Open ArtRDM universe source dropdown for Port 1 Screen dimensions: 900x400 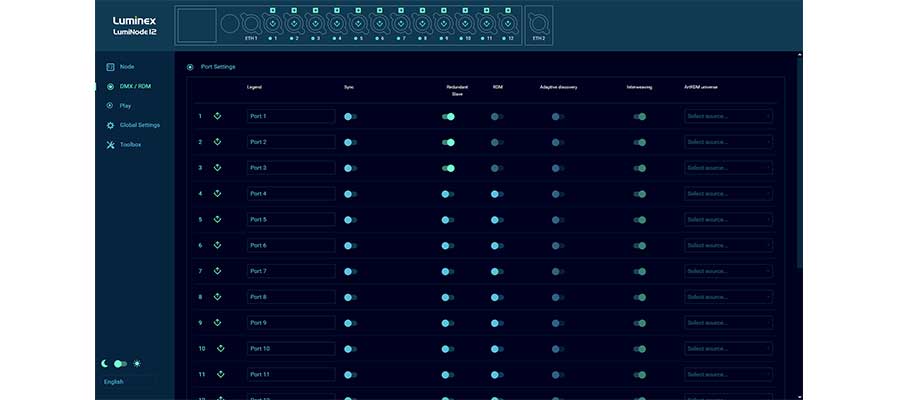tap(728, 116)
